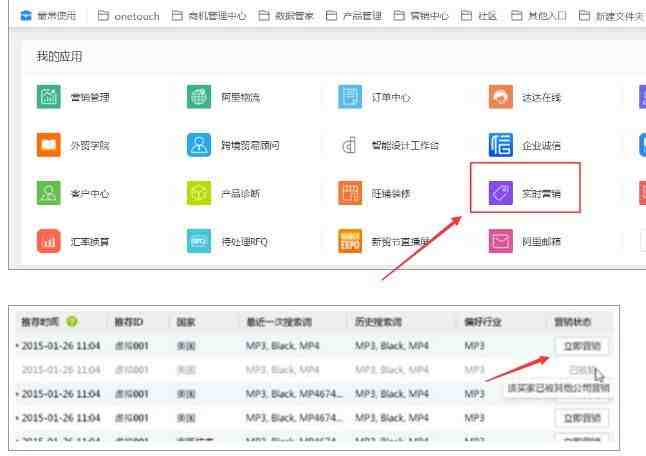Expand the first 2015-01-26 11:04 row arrow
This screenshot has width=646, height=456.
pyautogui.click(x=17, y=346)
